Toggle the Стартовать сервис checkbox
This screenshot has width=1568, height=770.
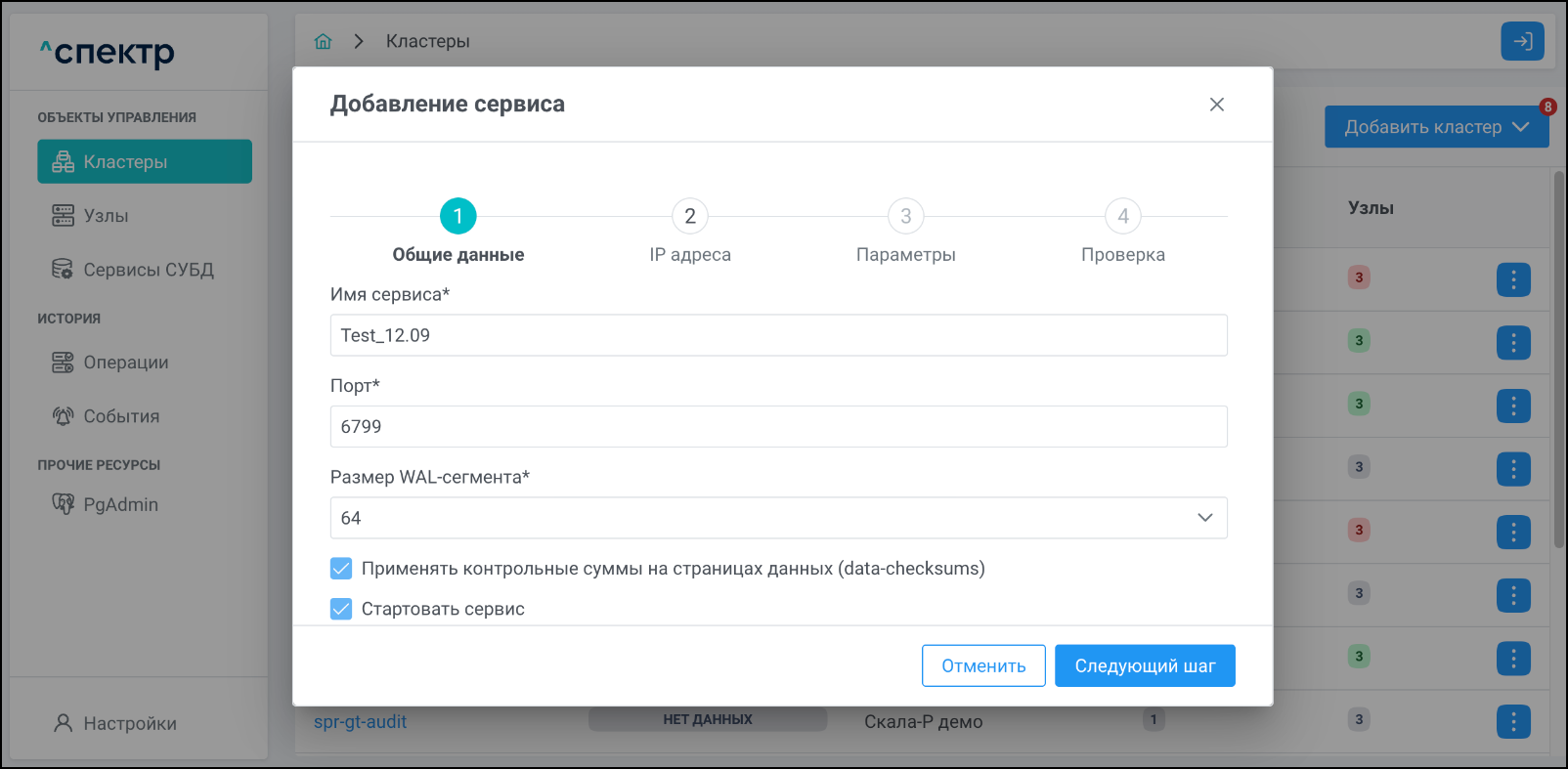341,610
